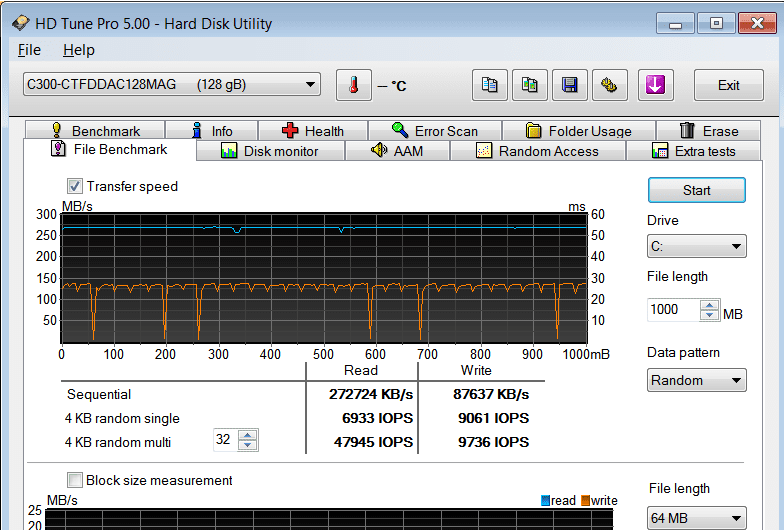Click the 1000 MB file length input field
Viewport: 784px width, 530px height.
pos(674,310)
